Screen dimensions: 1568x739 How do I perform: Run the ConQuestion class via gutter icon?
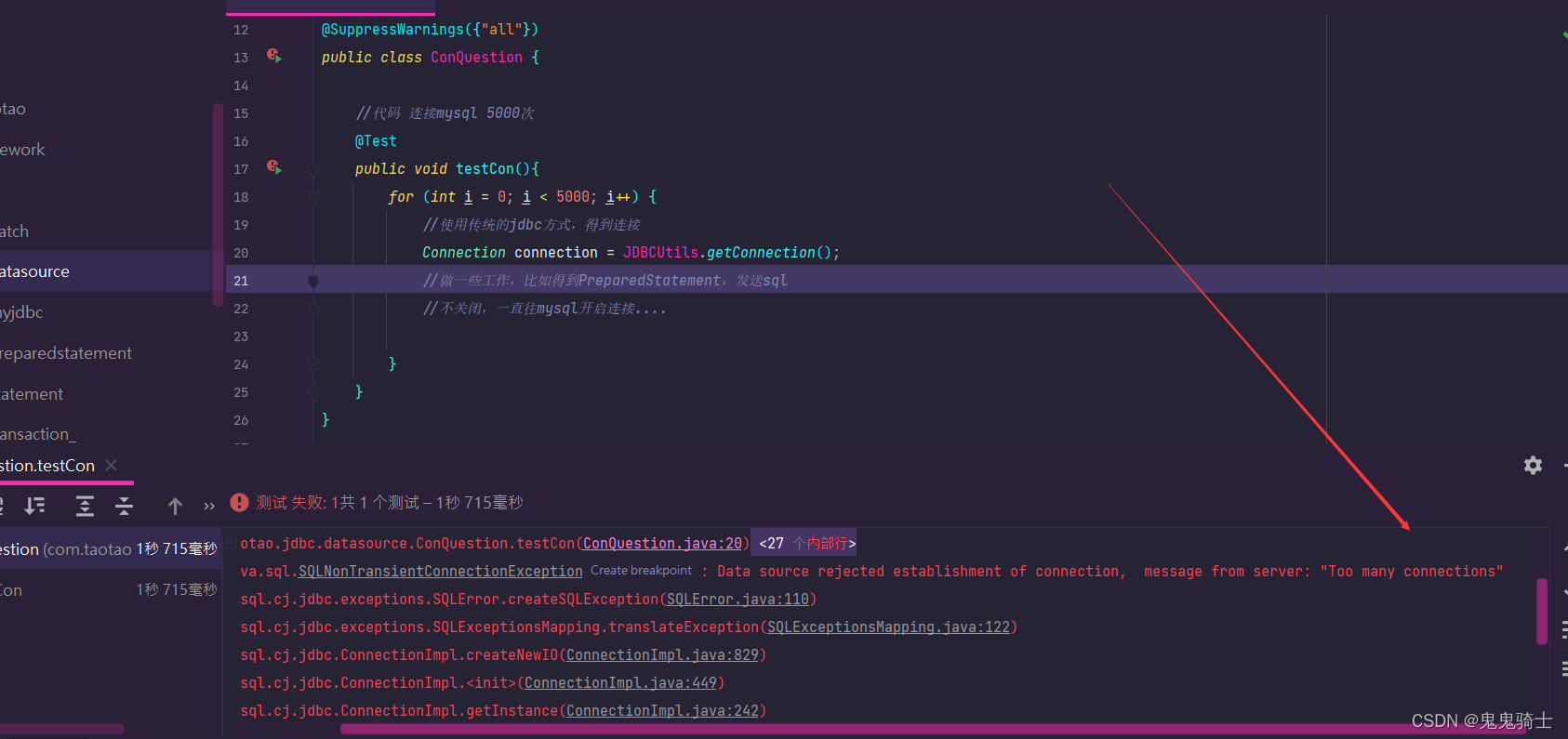click(x=273, y=56)
